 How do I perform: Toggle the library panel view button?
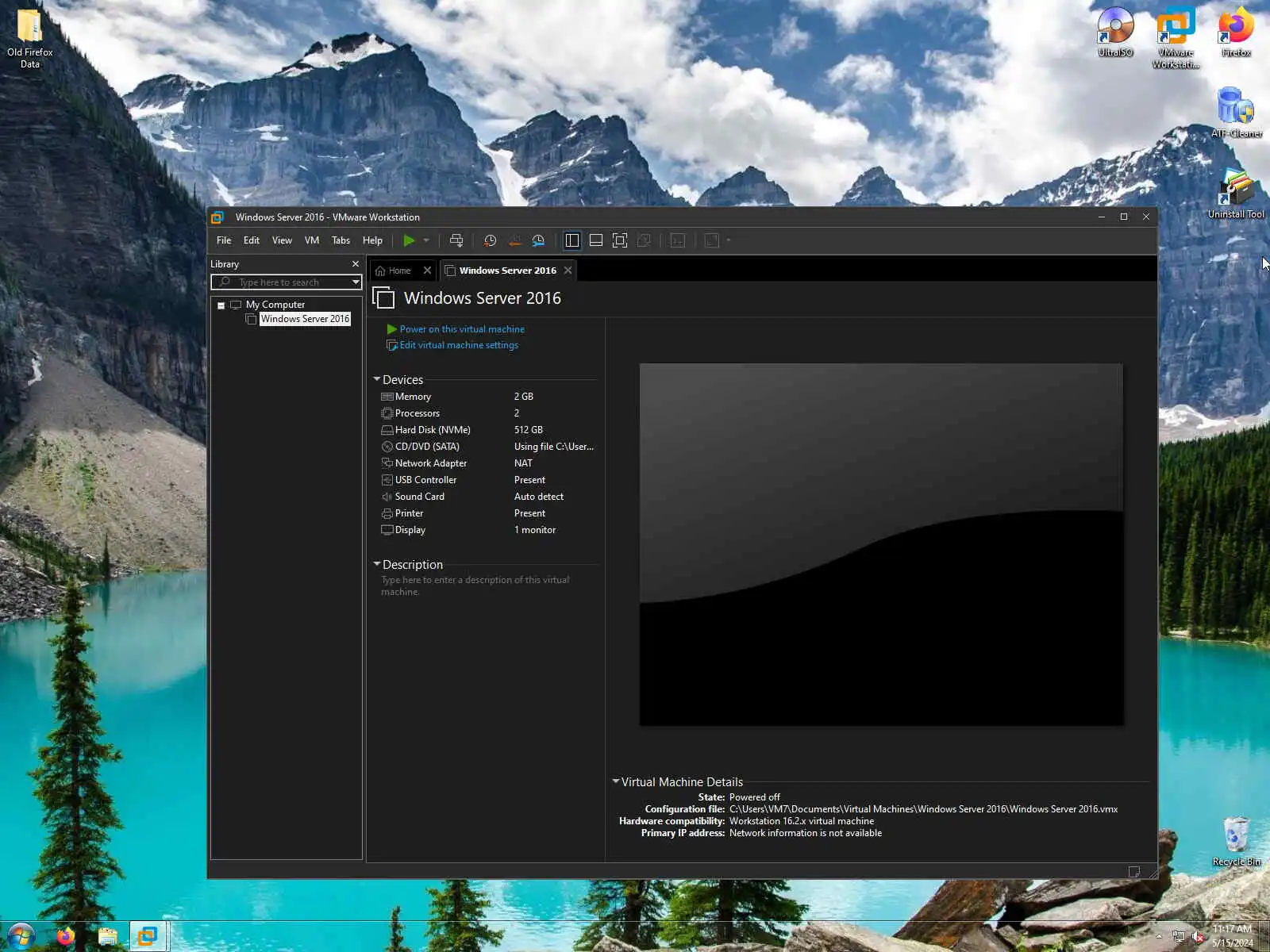571,240
